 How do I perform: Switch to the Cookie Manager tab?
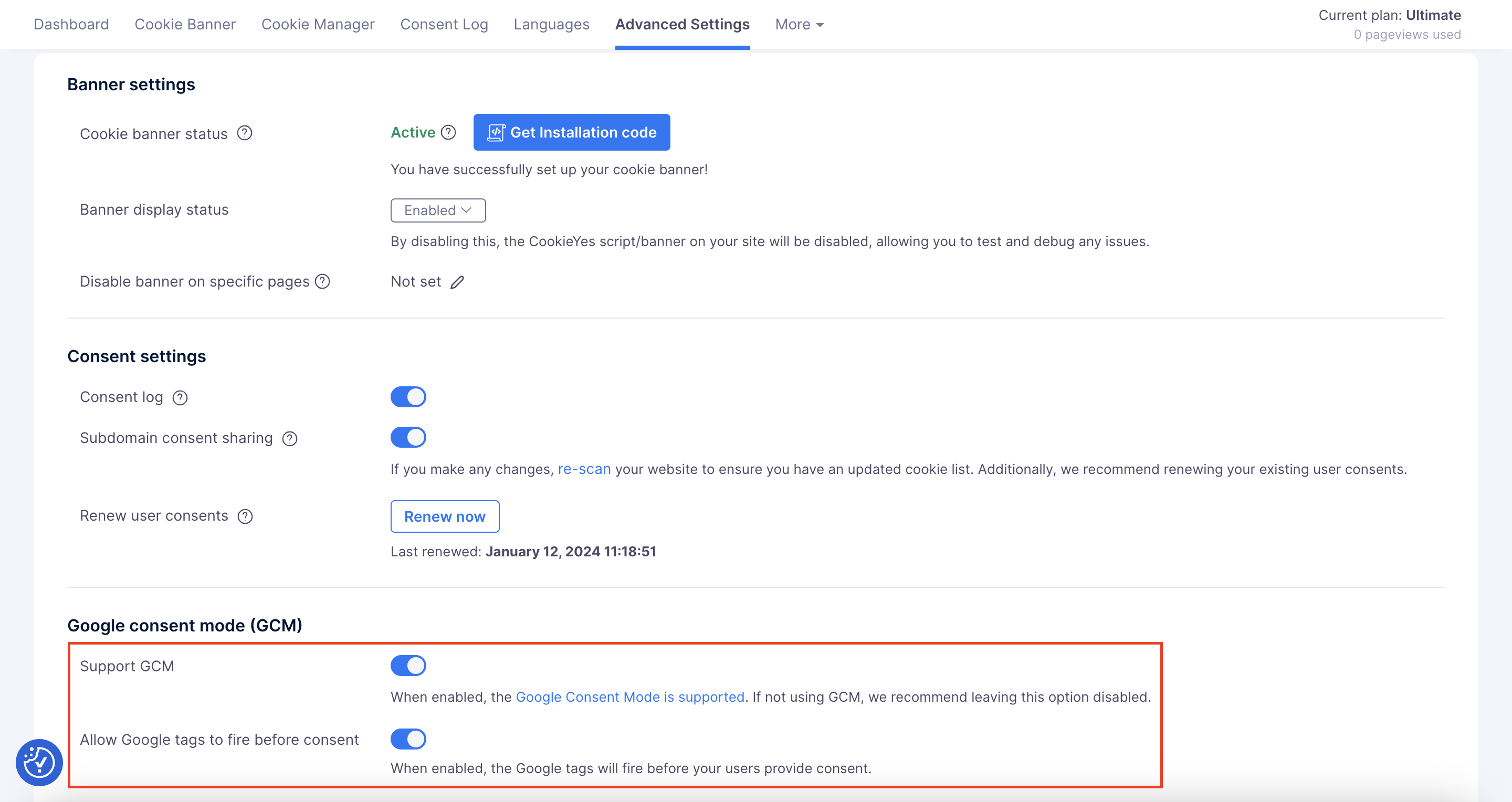318,24
